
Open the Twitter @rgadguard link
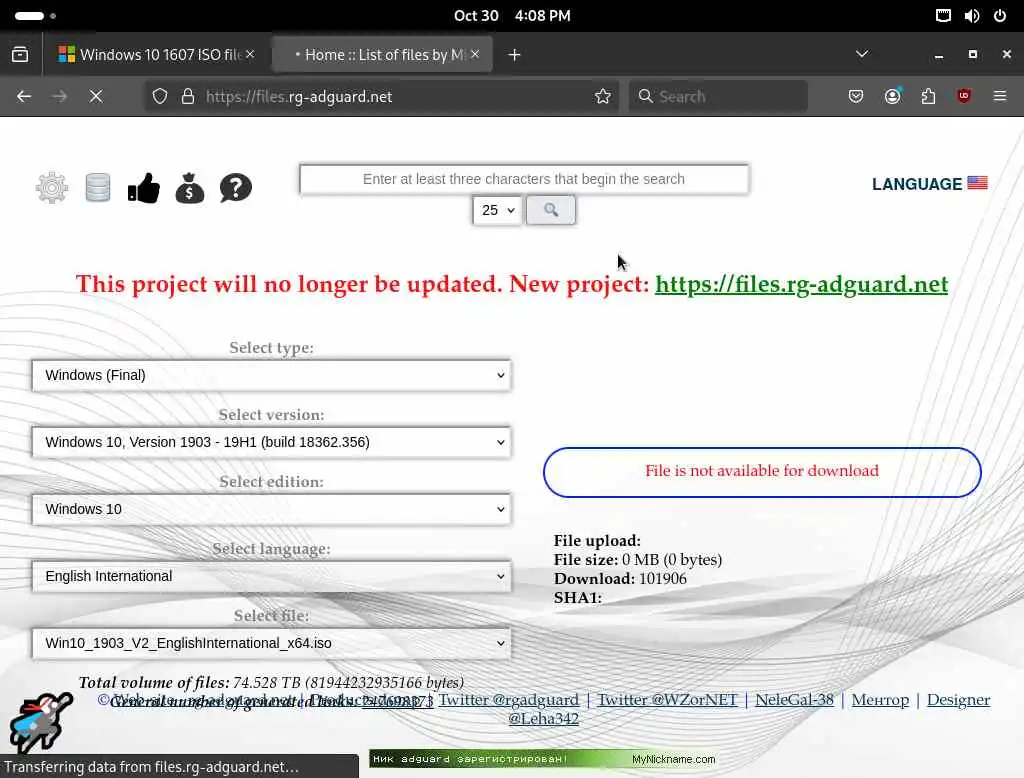pos(509,700)
